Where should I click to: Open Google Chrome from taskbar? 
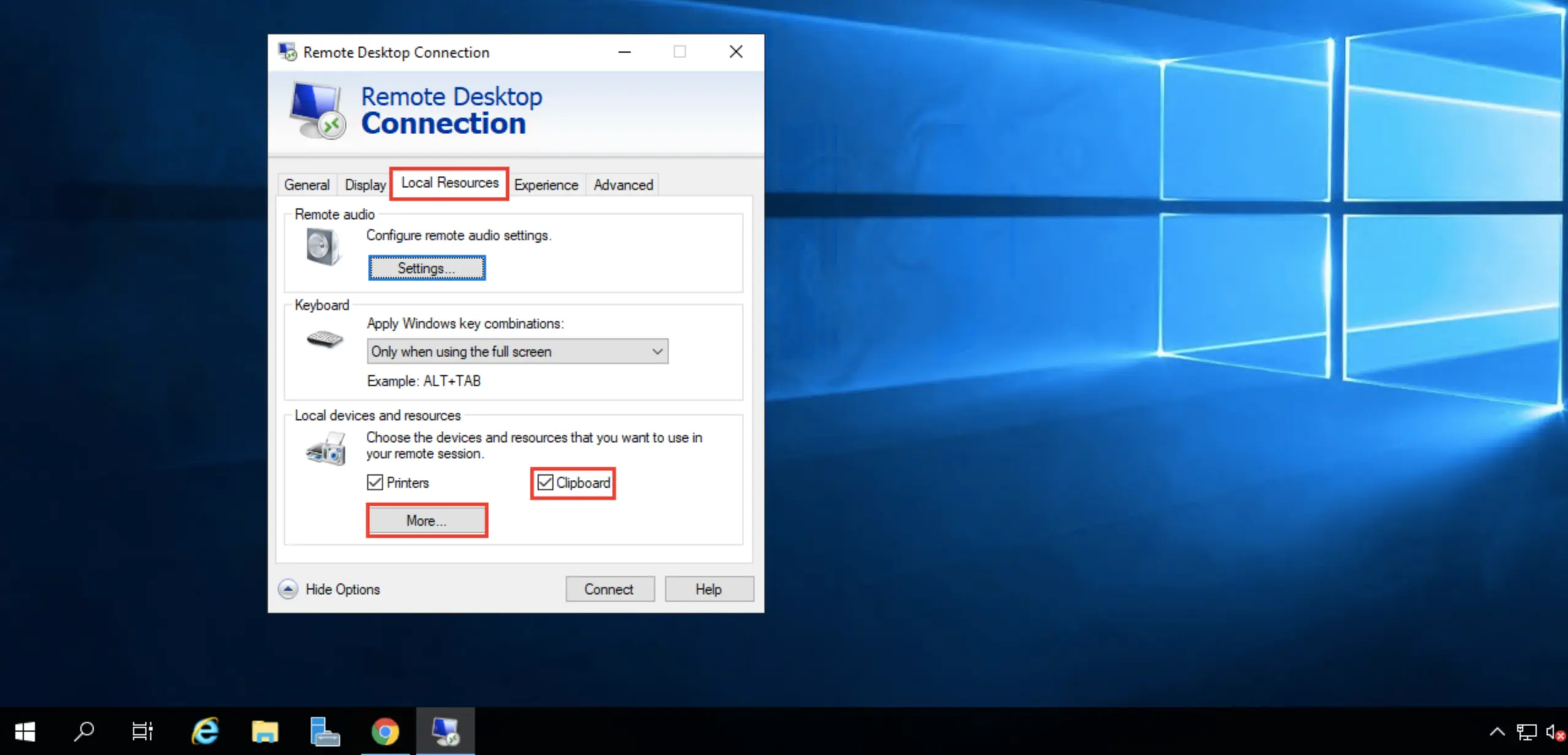pos(385,731)
